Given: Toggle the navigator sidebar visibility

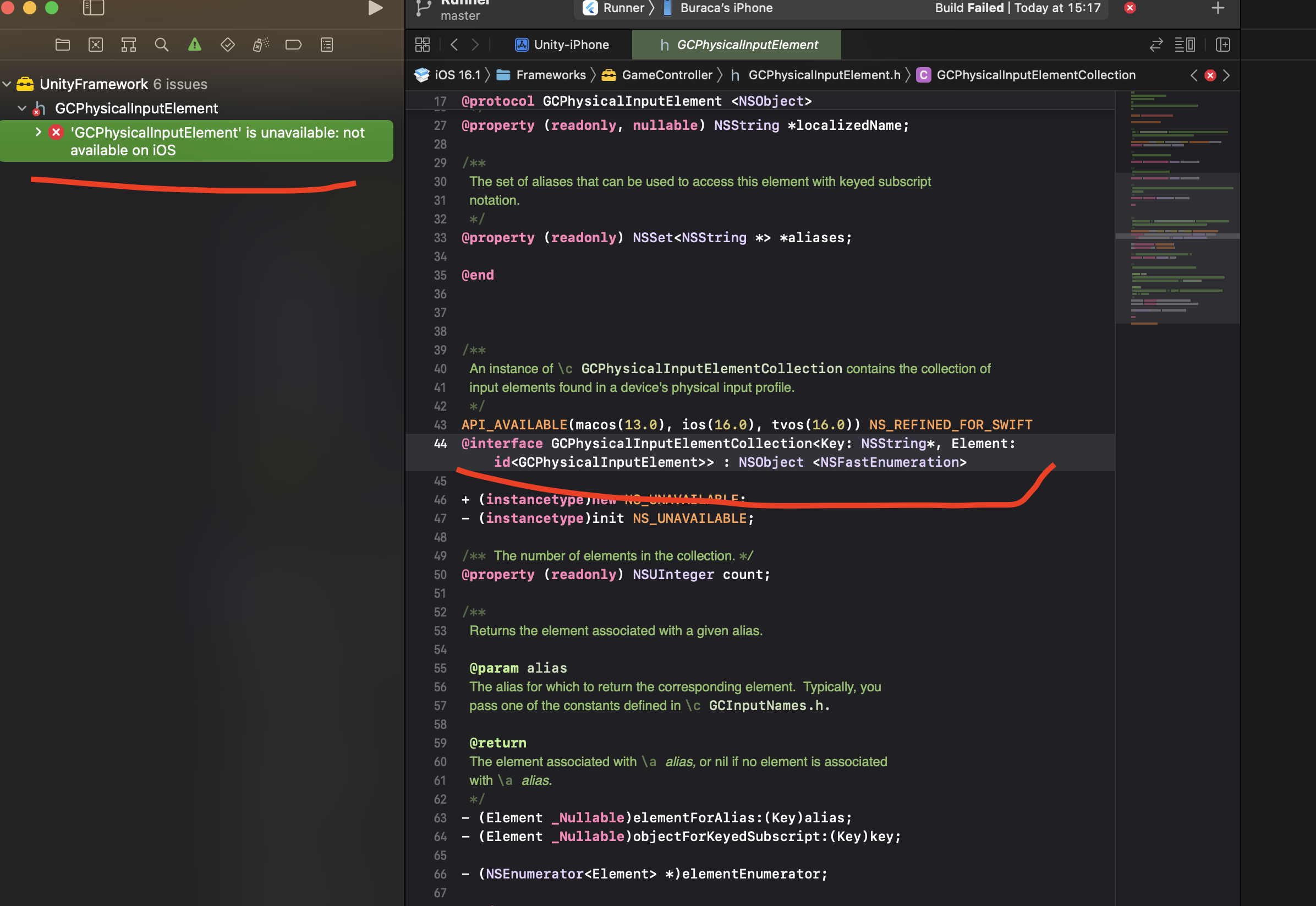Looking at the screenshot, I should click(92, 8).
